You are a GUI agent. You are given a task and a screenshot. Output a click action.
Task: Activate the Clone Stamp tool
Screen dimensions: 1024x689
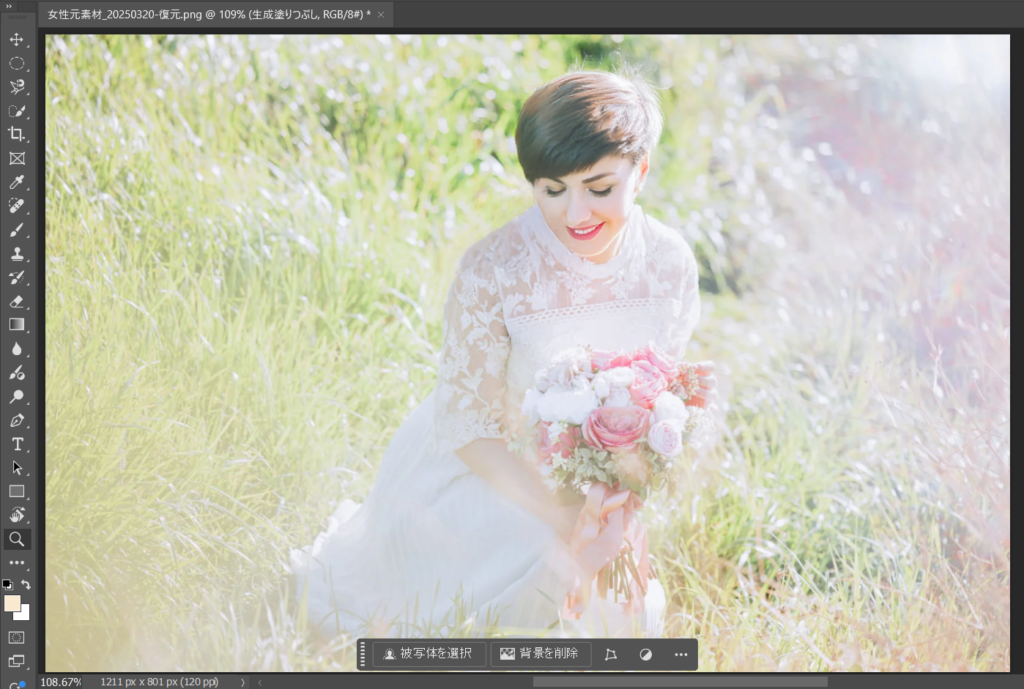17,254
